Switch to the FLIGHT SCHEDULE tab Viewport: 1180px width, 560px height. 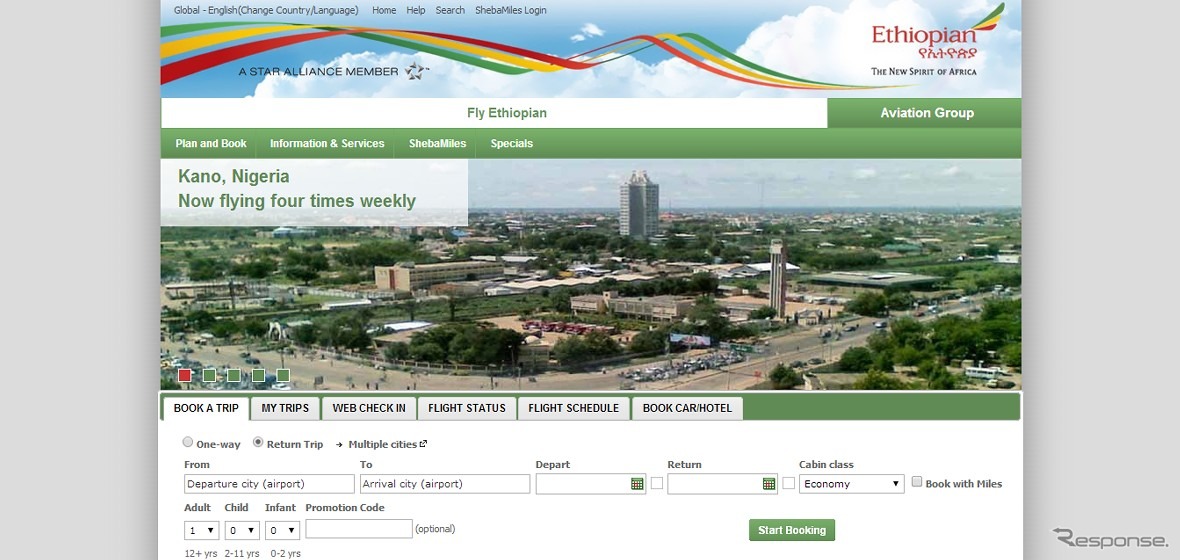coord(573,408)
